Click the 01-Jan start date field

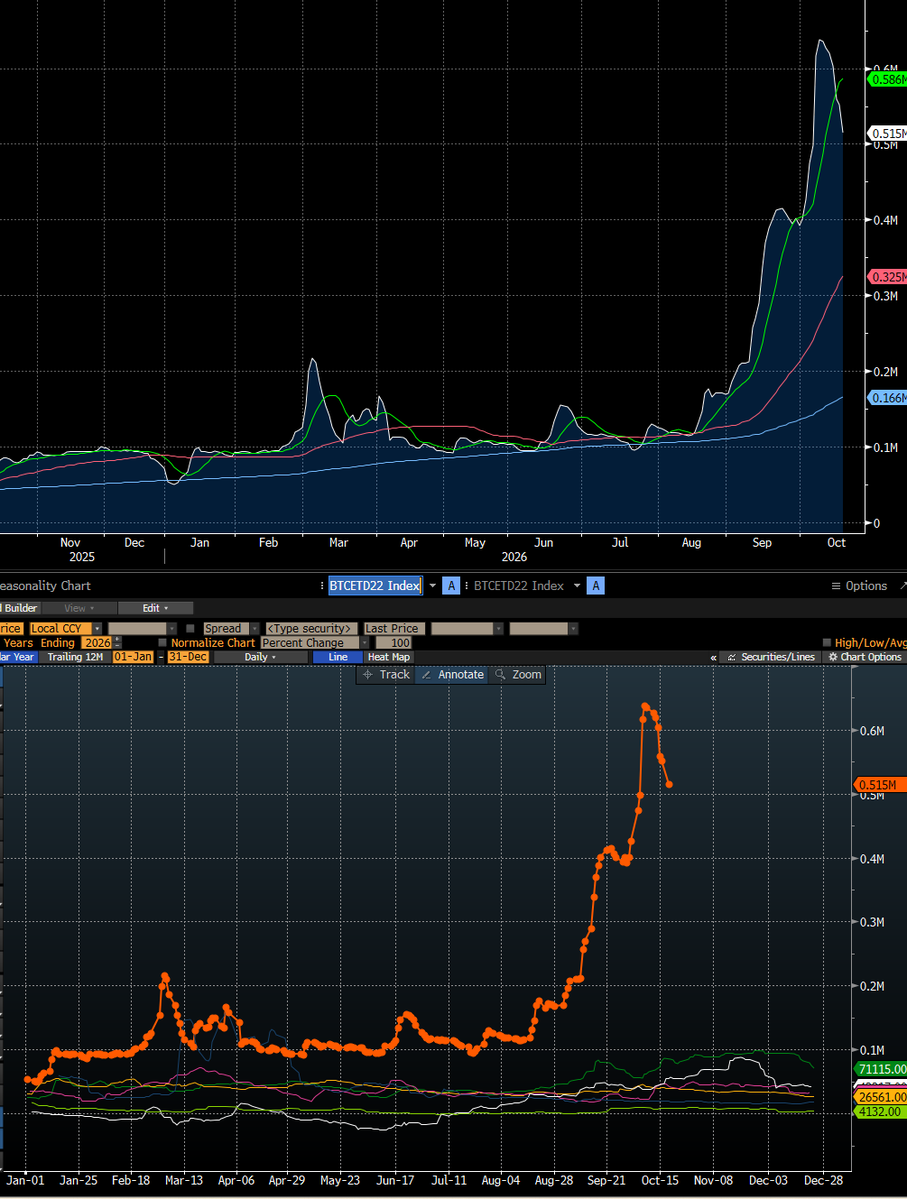pyautogui.click(x=133, y=657)
